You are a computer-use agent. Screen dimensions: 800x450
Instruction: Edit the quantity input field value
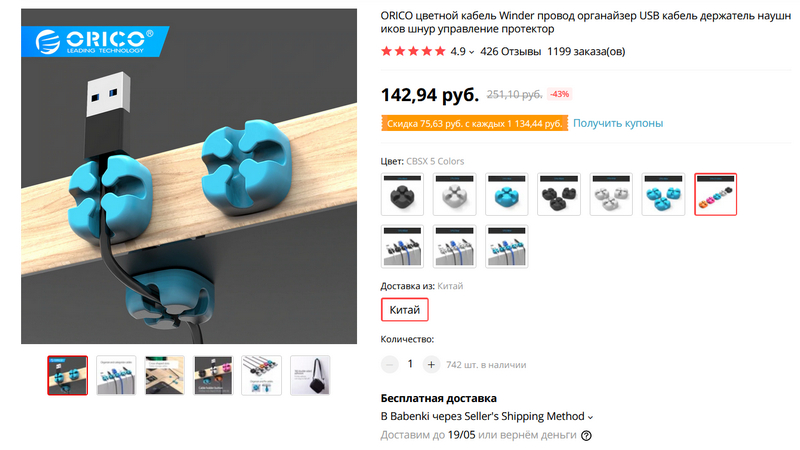(410, 364)
